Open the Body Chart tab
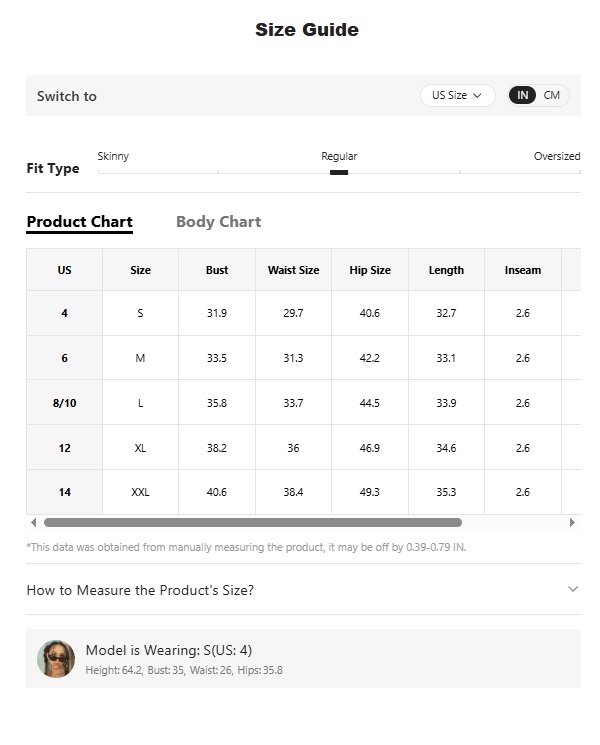Screen dimensions: 600x745 [219, 222]
